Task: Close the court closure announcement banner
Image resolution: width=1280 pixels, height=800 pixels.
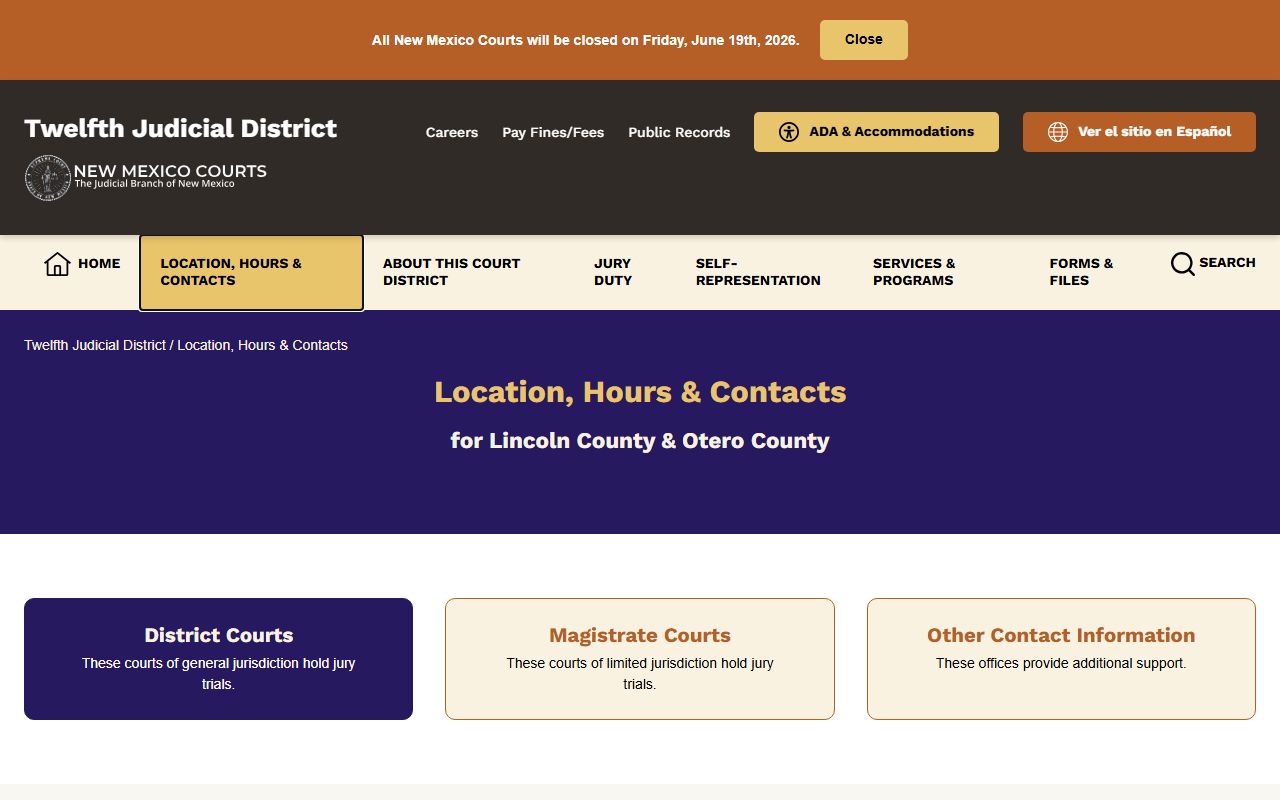Action: pos(864,40)
